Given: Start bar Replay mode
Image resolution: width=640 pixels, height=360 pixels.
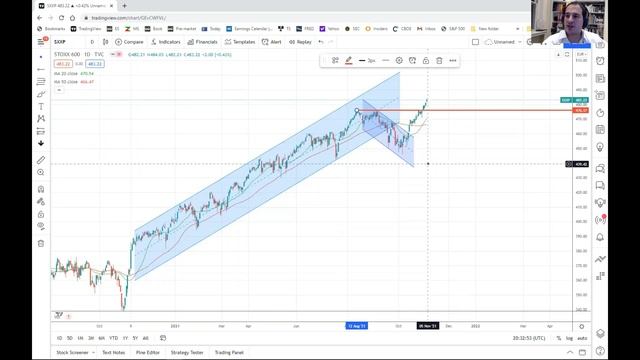Looking at the screenshot, I should tap(300, 42).
